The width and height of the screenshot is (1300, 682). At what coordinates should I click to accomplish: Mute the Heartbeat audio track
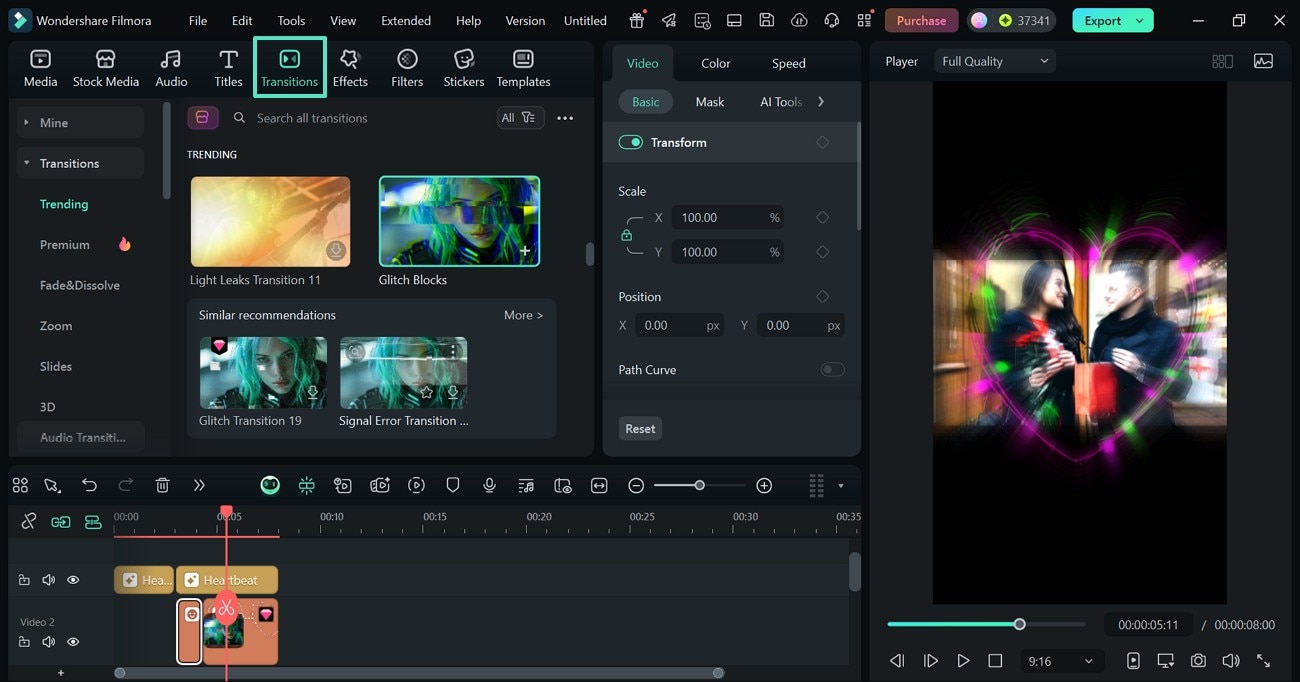[x=48, y=580]
